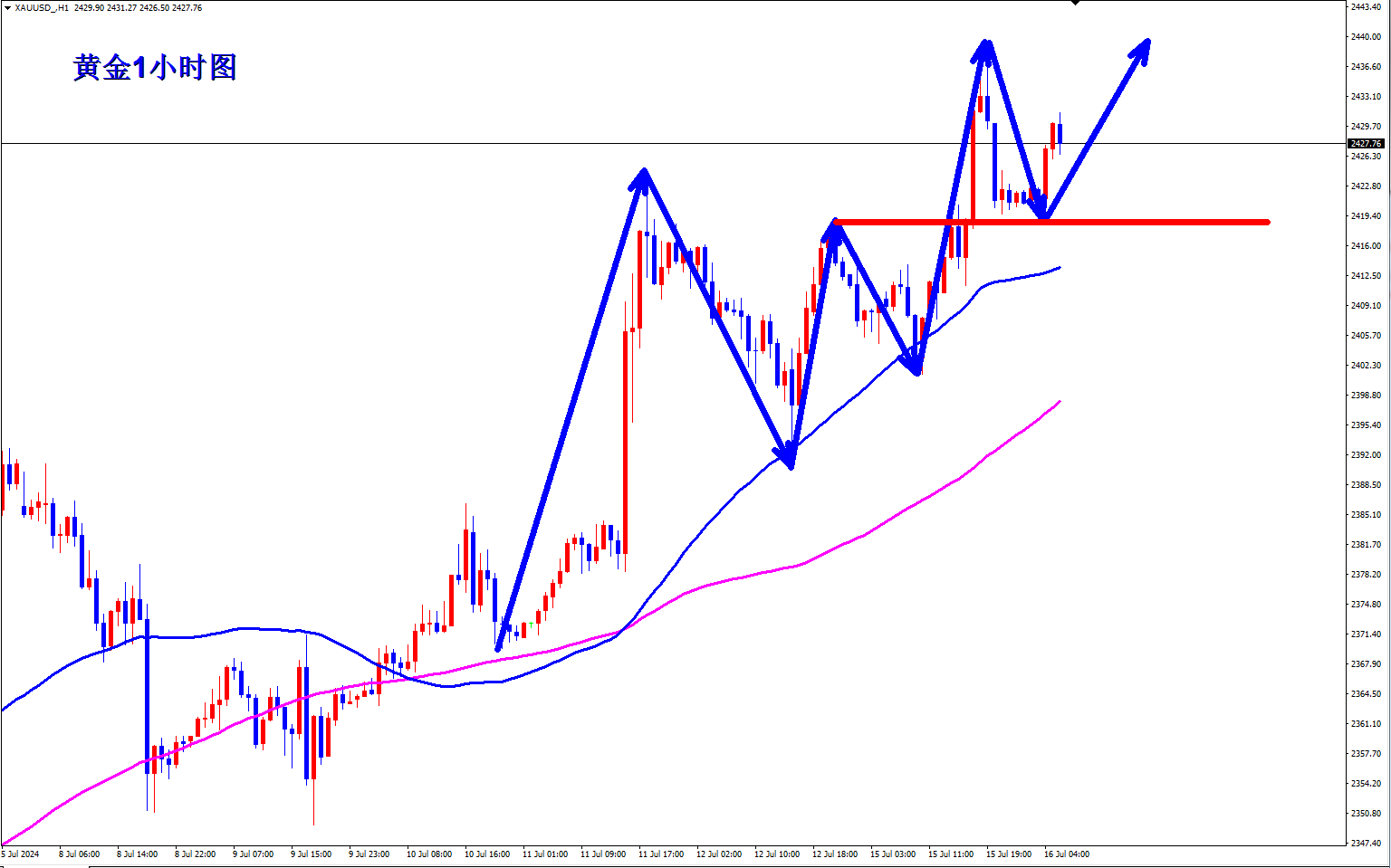Click the 15 Jul 03:00 time axis label
Viewport: 1391px width, 868px height.
(893, 854)
